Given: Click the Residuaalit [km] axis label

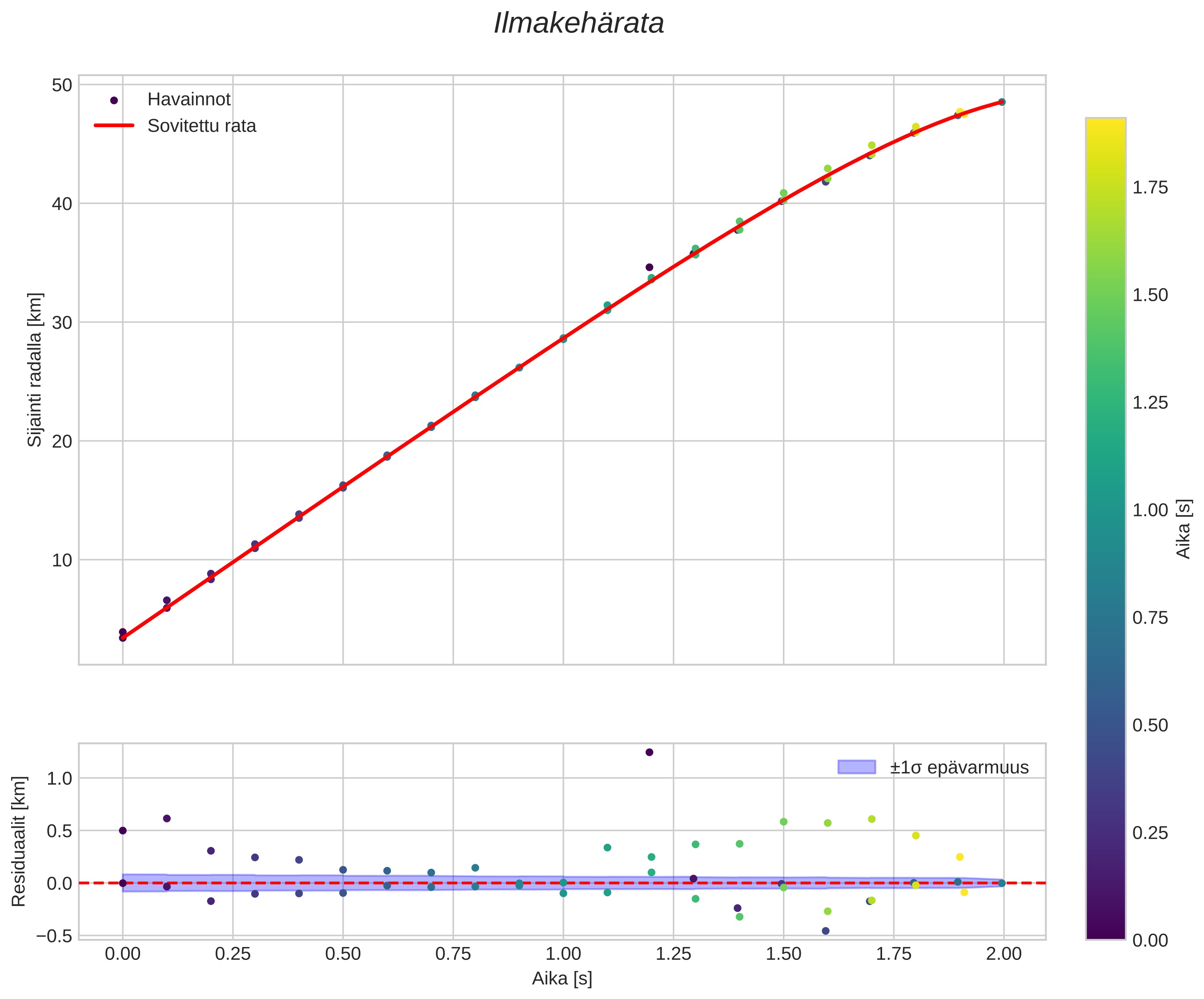Looking at the screenshot, I should click(19, 841).
